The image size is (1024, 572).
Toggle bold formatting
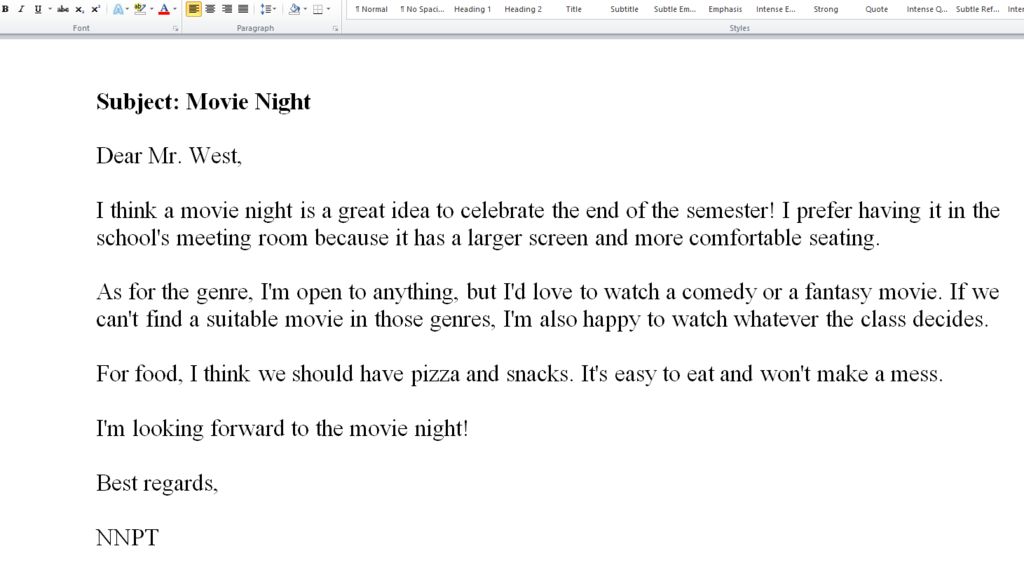tap(6, 9)
